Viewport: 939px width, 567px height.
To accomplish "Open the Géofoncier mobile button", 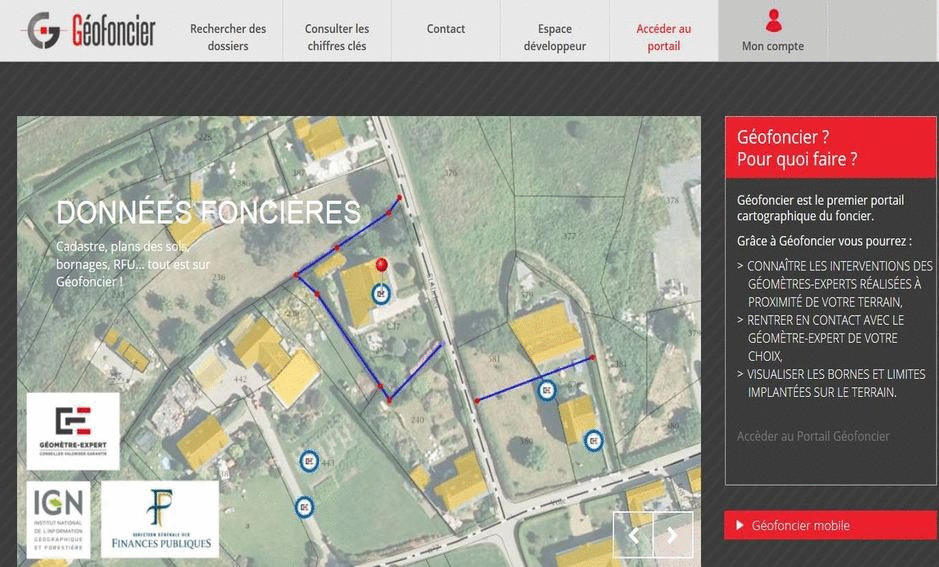I will (830, 525).
